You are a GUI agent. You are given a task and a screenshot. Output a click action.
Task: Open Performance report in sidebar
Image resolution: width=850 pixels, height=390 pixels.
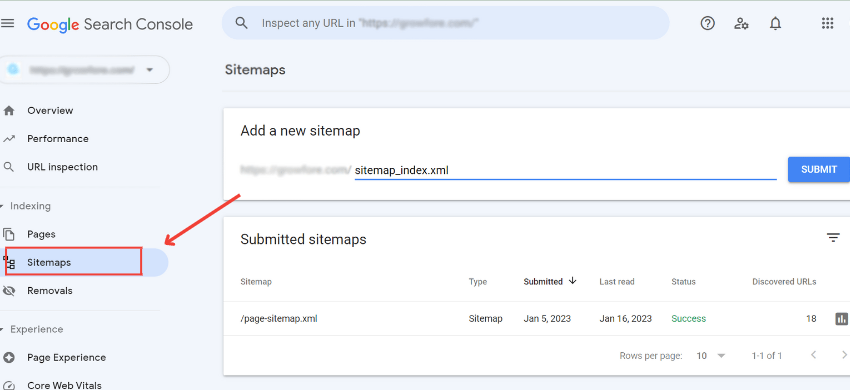(x=57, y=139)
